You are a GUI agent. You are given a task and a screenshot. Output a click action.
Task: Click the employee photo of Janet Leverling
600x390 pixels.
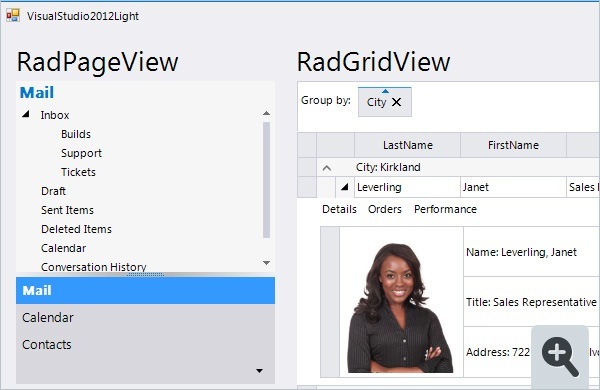pos(400,308)
